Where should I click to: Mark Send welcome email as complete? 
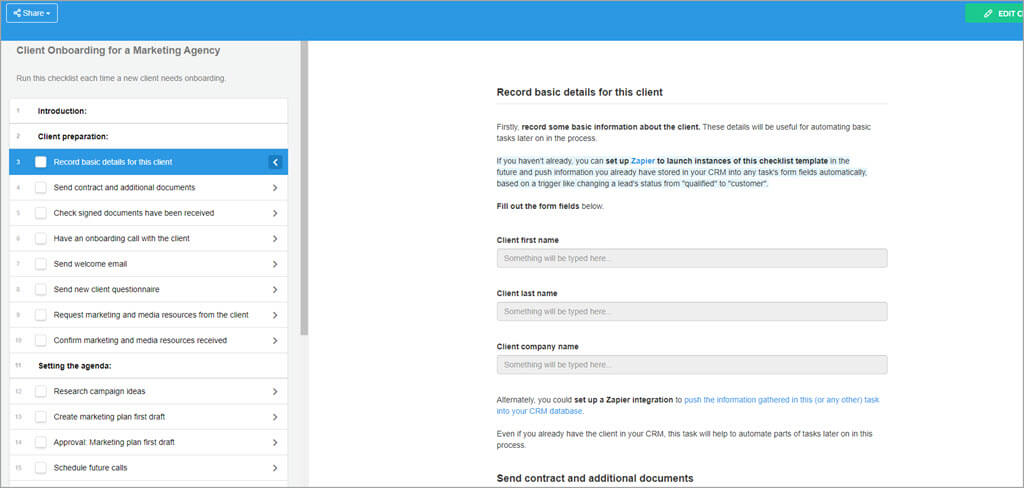click(x=41, y=264)
